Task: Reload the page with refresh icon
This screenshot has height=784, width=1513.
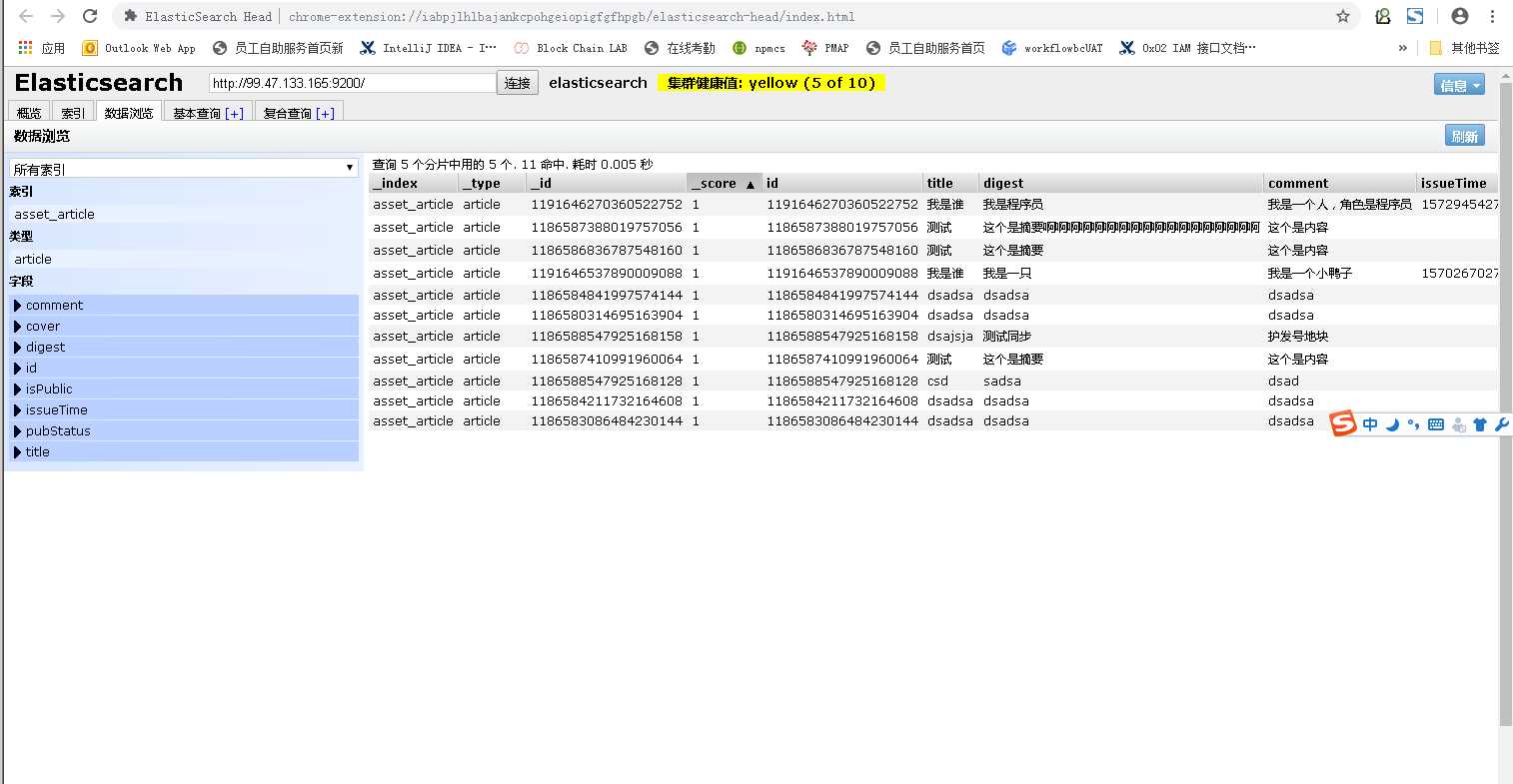Action: (90, 16)
